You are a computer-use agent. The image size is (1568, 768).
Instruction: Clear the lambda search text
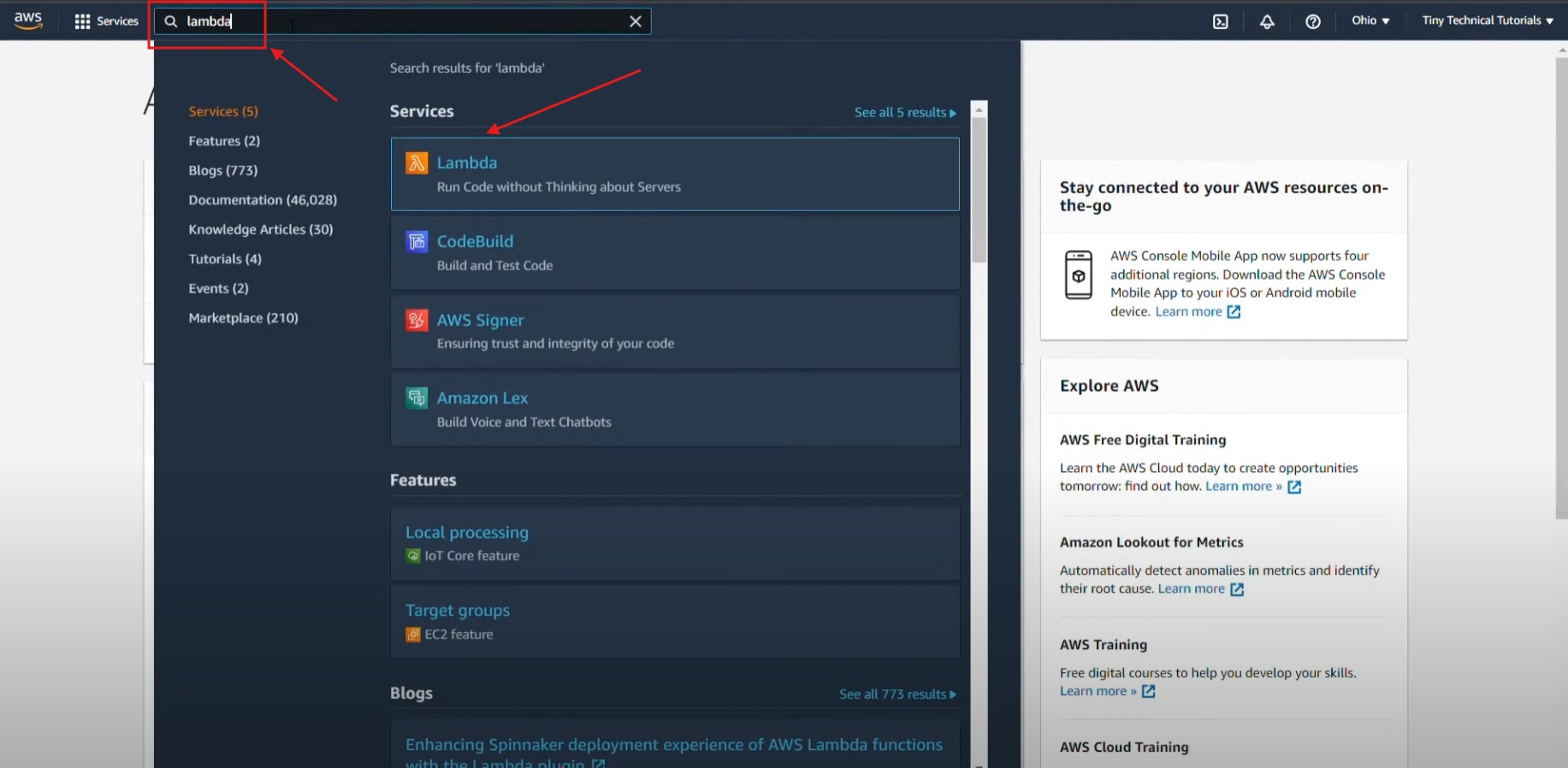(x=635, y=21)
